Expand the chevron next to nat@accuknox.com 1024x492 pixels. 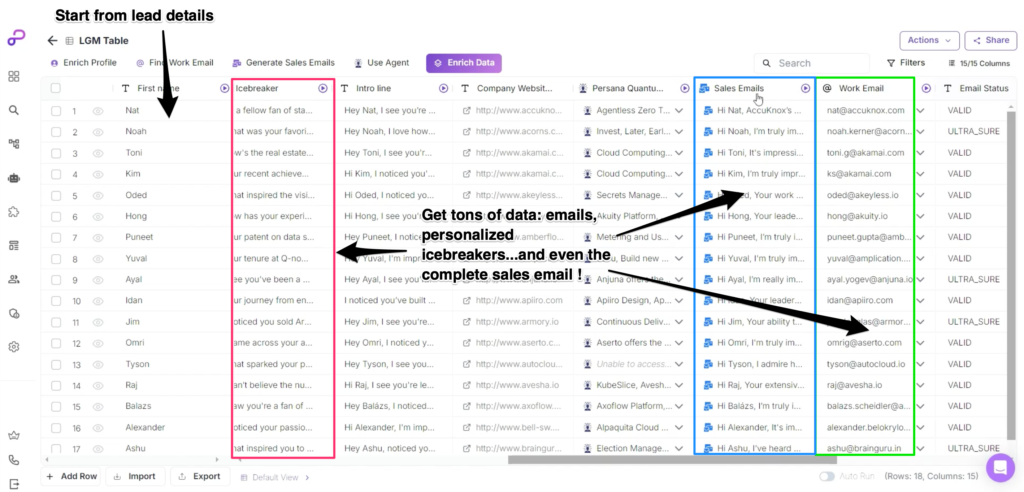click(921, 110)
